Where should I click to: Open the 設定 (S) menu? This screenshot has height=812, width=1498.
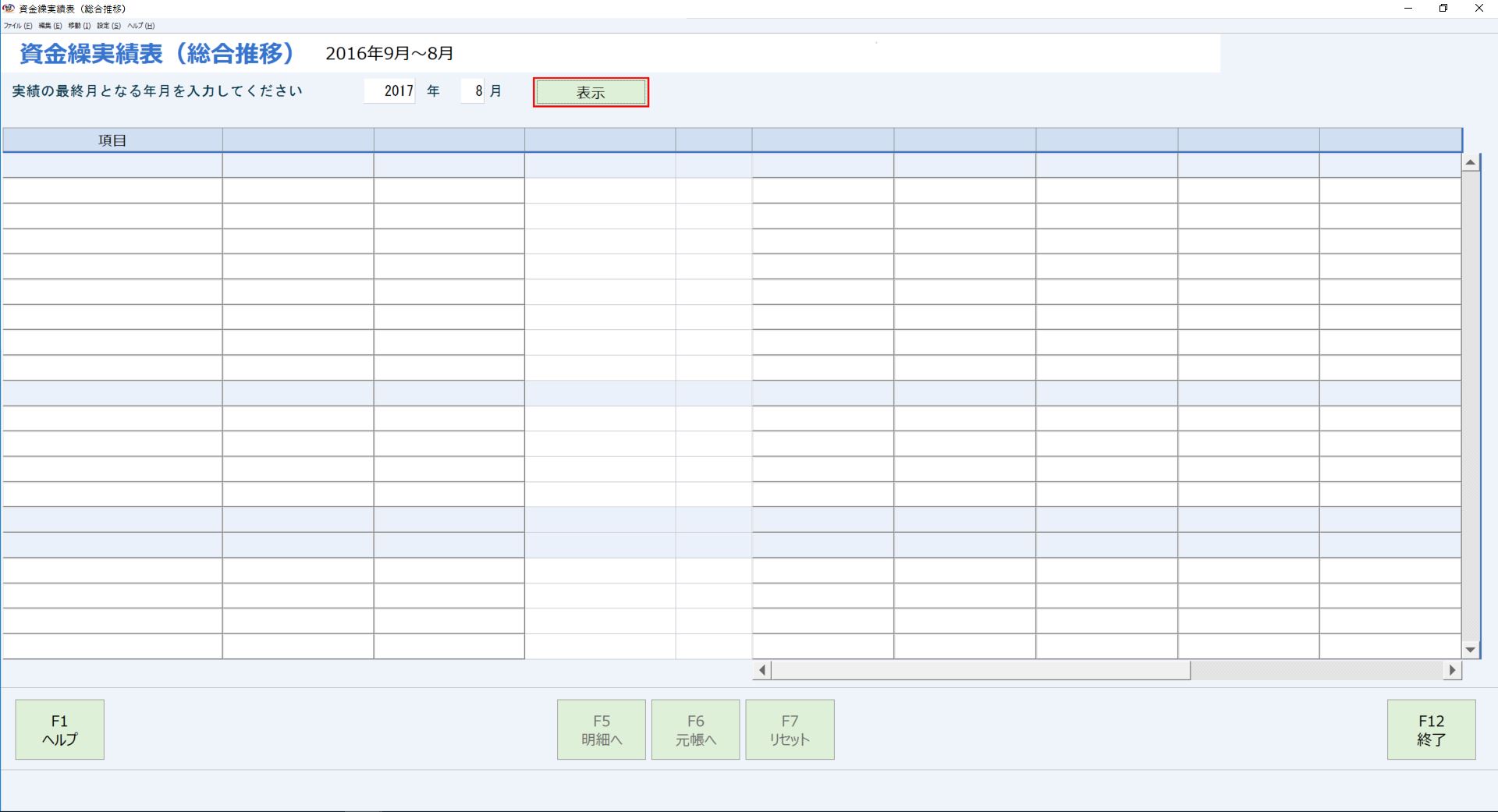click(x=108, y=26)
